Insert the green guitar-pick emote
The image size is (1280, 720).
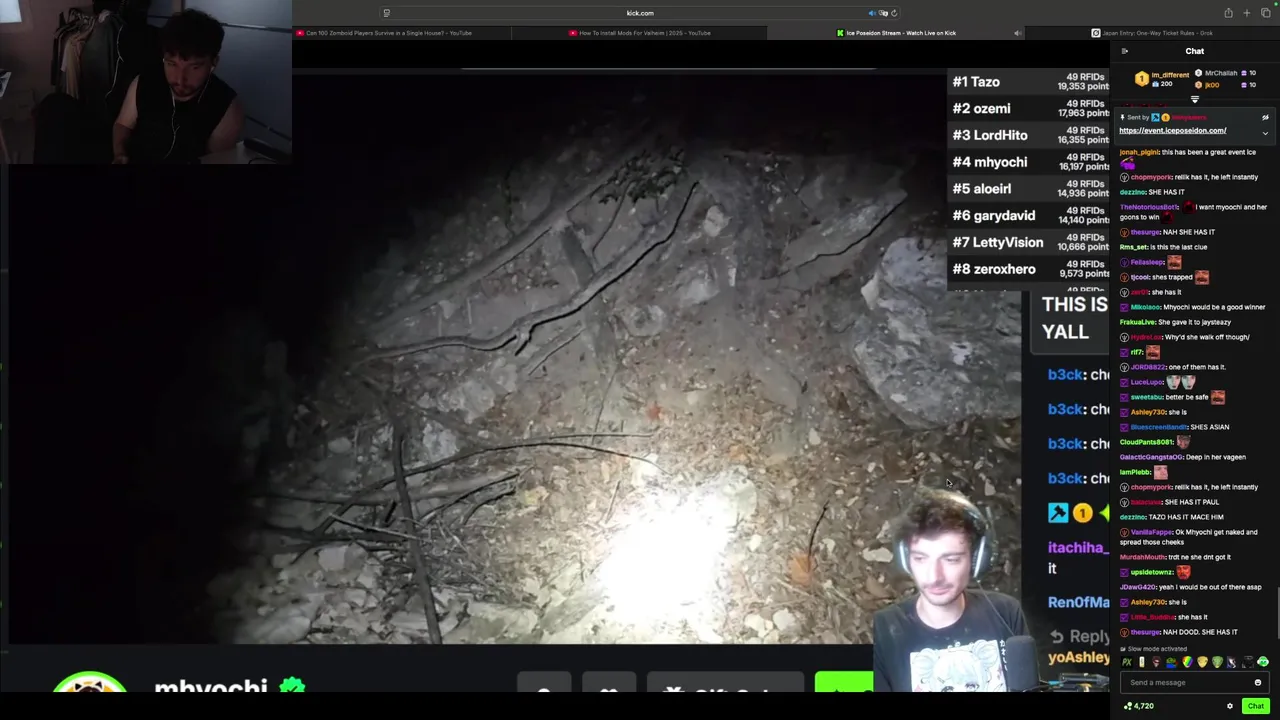1217,662
